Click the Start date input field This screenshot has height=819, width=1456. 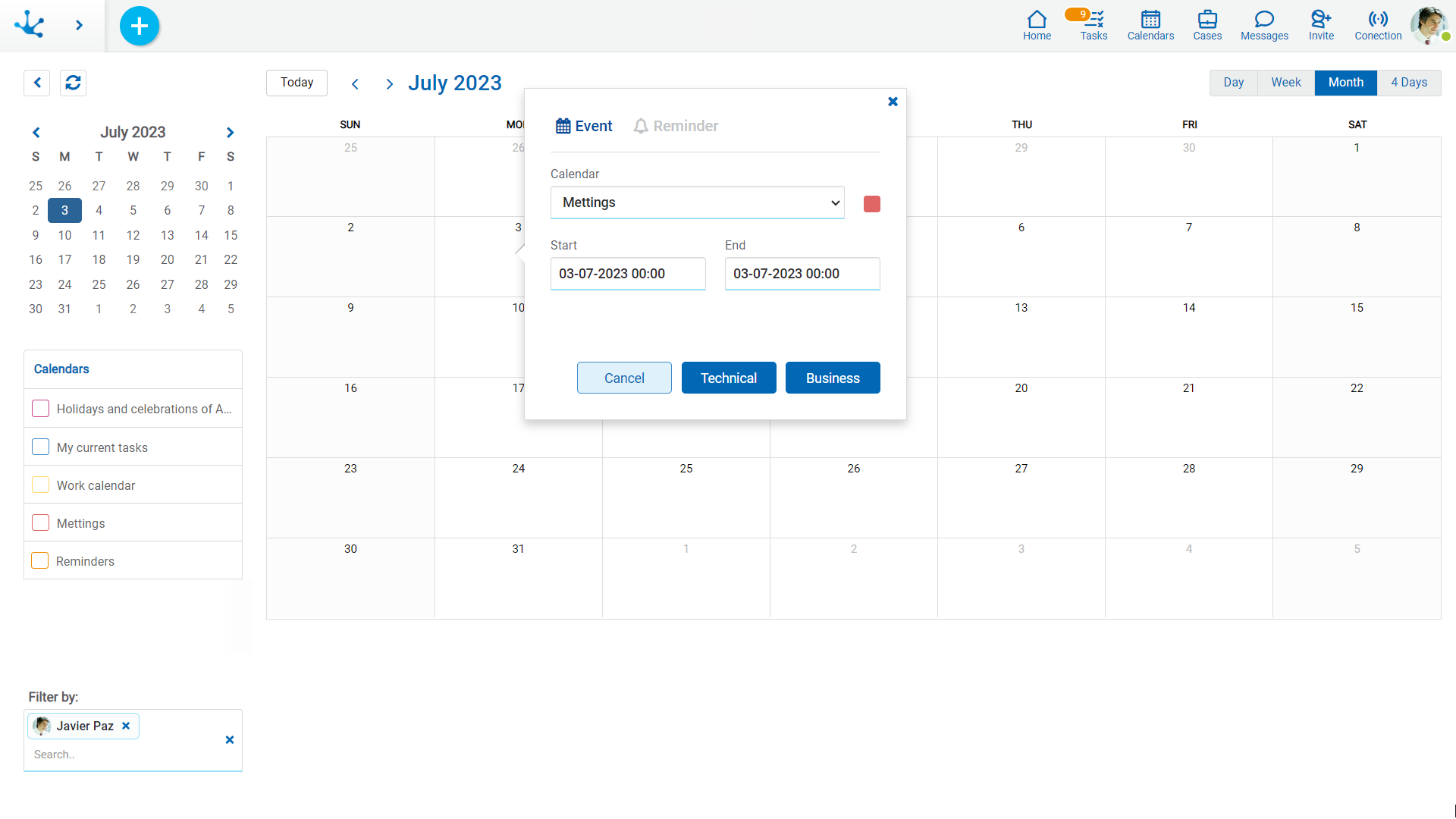click(628, 273)
